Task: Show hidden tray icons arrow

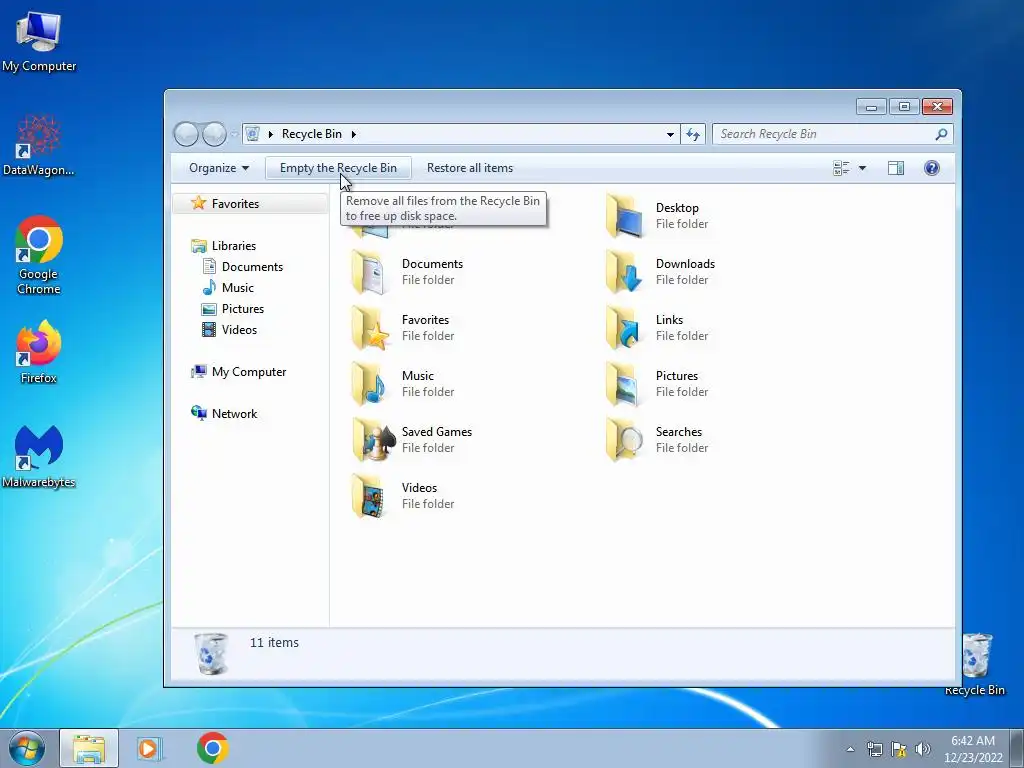Action: [x=850, y=749]
